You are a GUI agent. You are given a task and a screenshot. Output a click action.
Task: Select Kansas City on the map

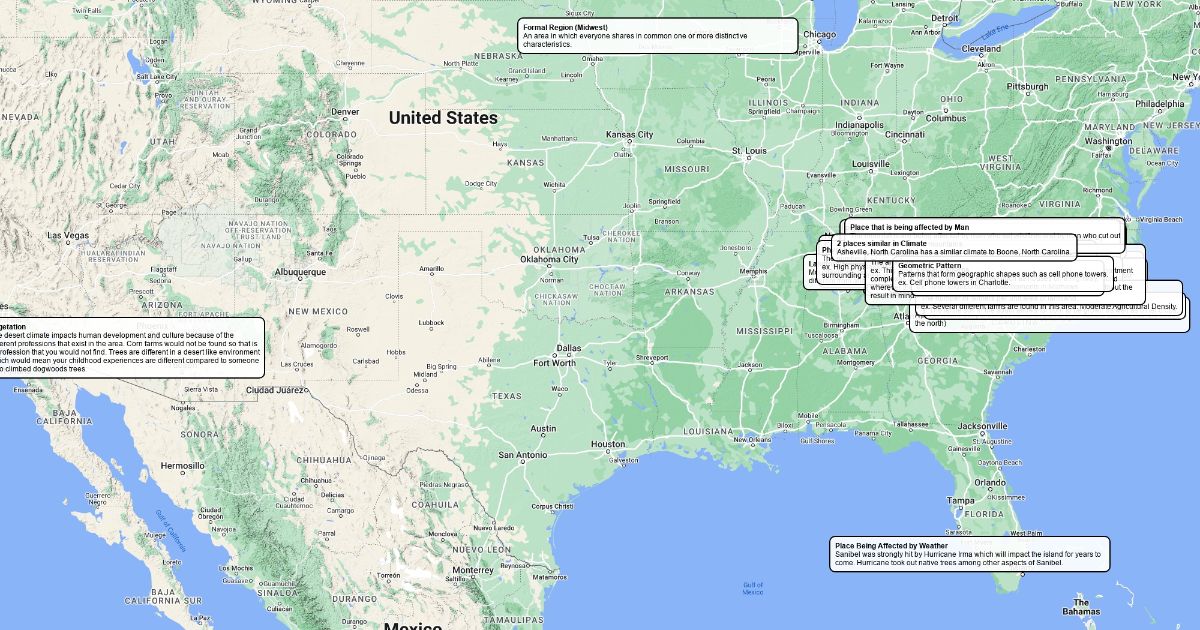click(x=629, y=135)
